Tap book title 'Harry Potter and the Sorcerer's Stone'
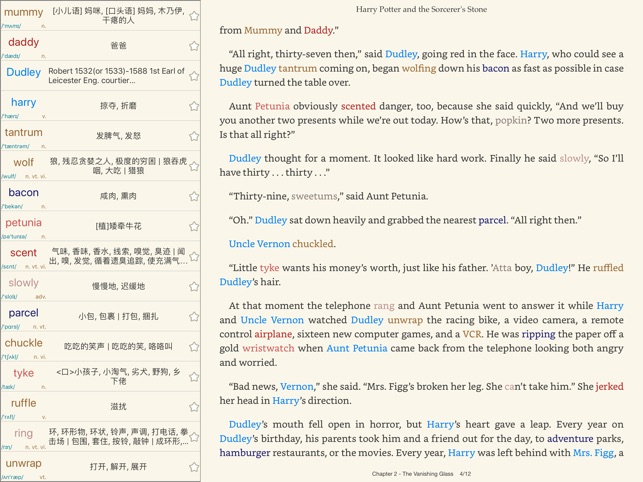This screenshot has height=482, width=643. point(421,9)
